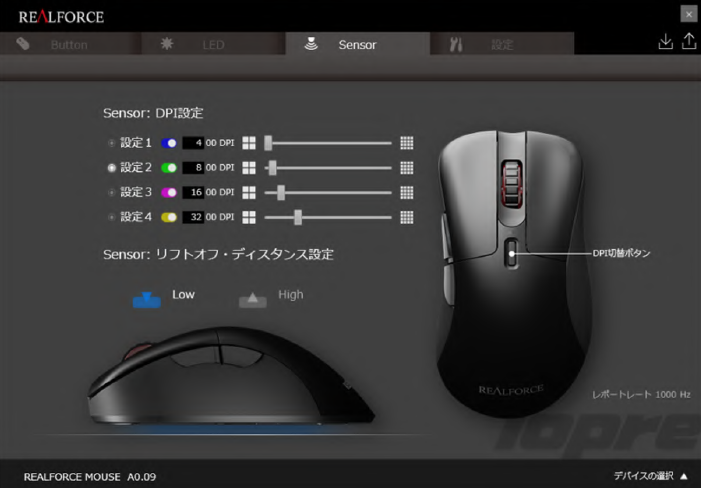Screen dimensions: 701x488
Task: Click the DPI切替ボタン label text
Action: tap(621, 253)
